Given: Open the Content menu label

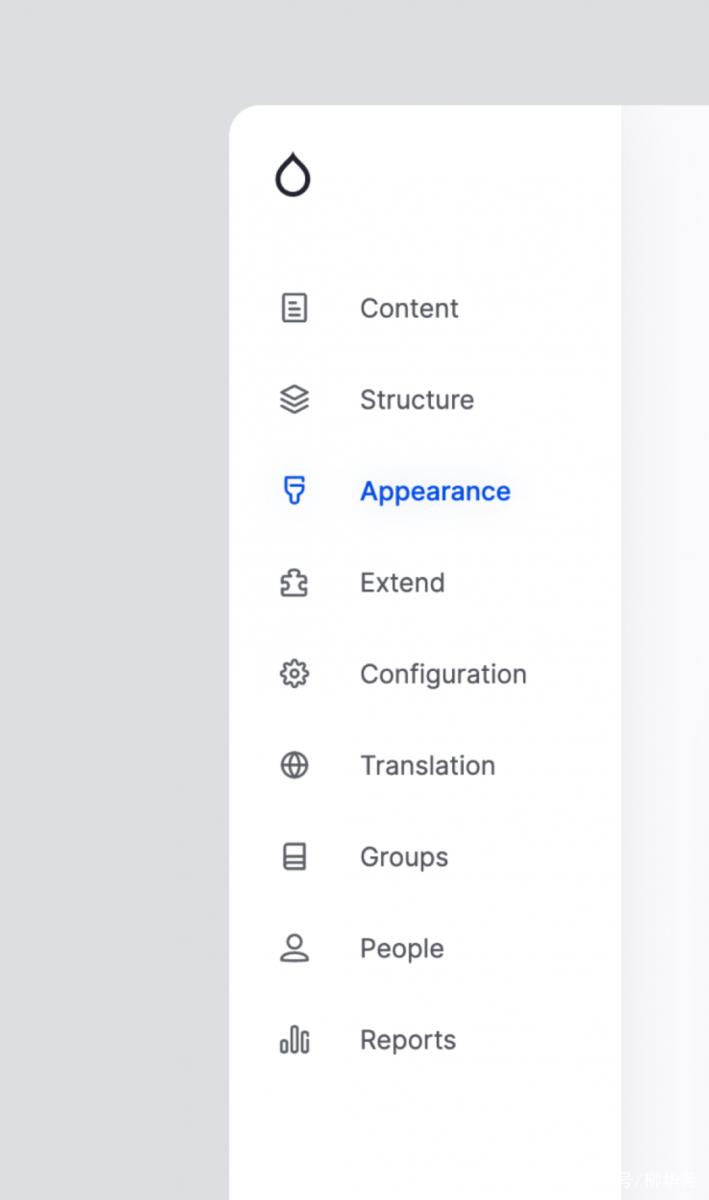Looking at the screenshot, I should [x=409, y=308].
